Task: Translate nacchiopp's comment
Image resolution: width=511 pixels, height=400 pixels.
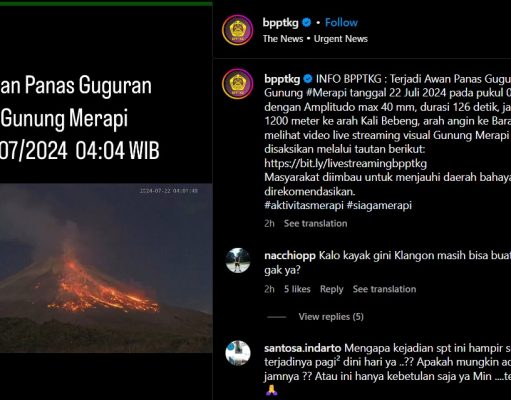Action: coord(384,289)
